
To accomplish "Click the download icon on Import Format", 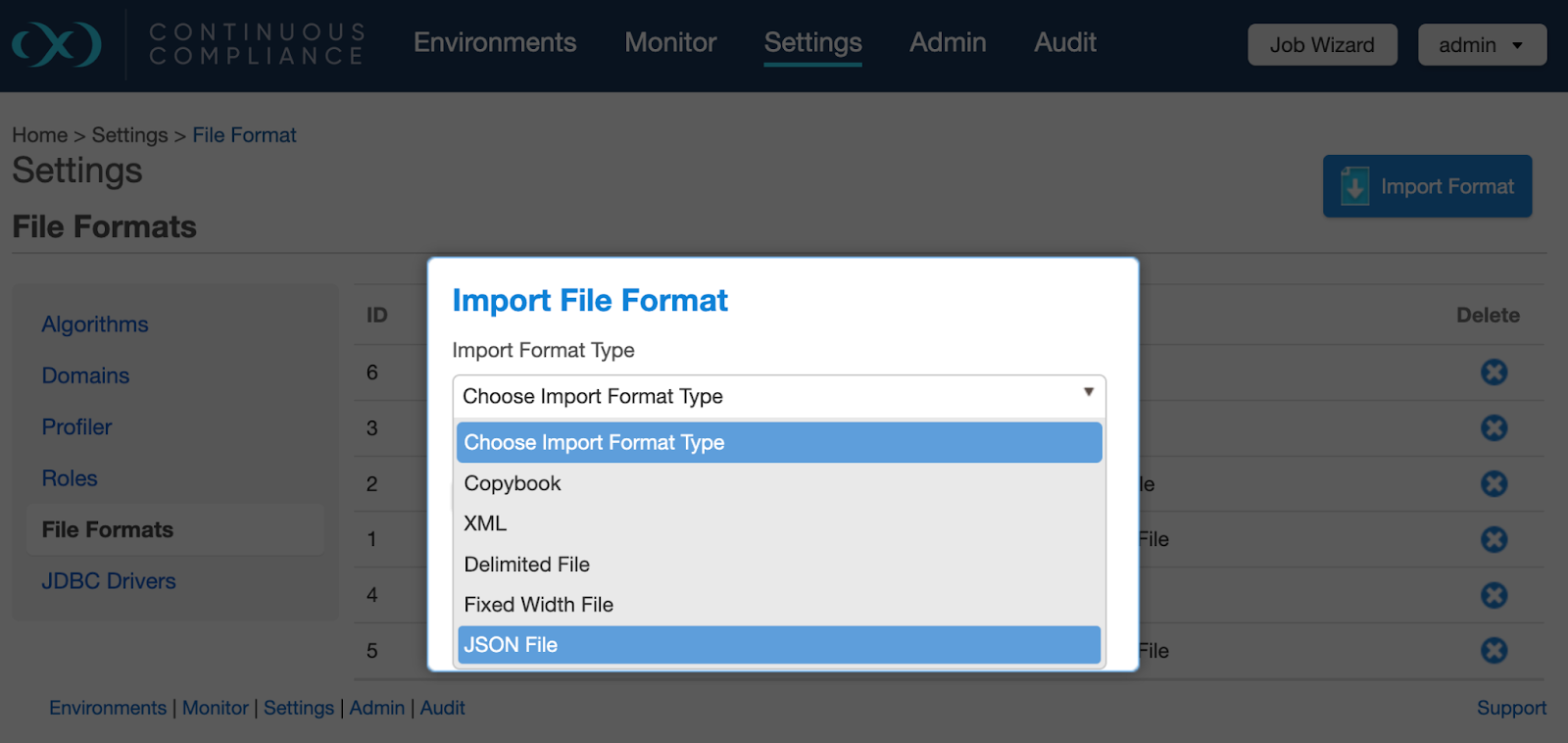I will [x=1354, y=186].
